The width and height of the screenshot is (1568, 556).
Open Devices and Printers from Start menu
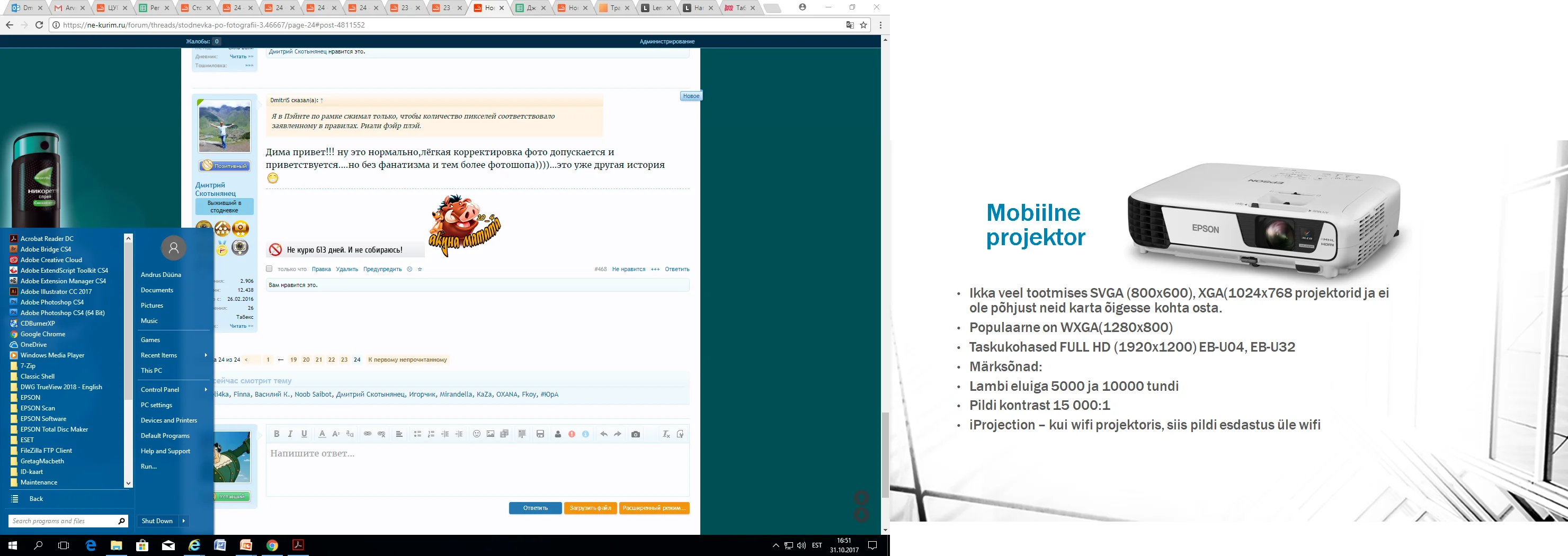coord(168,420)
